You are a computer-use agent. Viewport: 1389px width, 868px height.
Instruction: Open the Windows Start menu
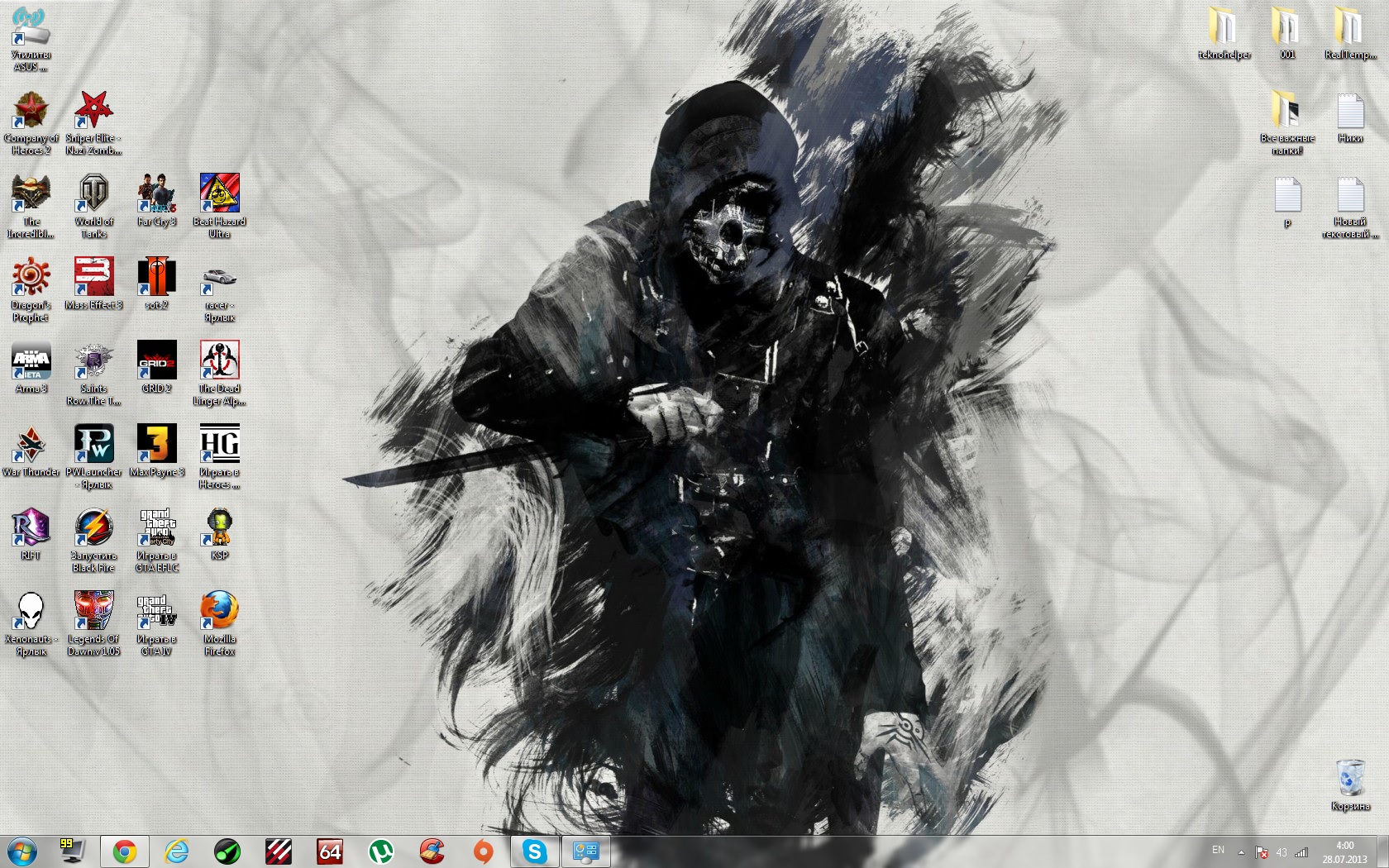tap(22, 851)
